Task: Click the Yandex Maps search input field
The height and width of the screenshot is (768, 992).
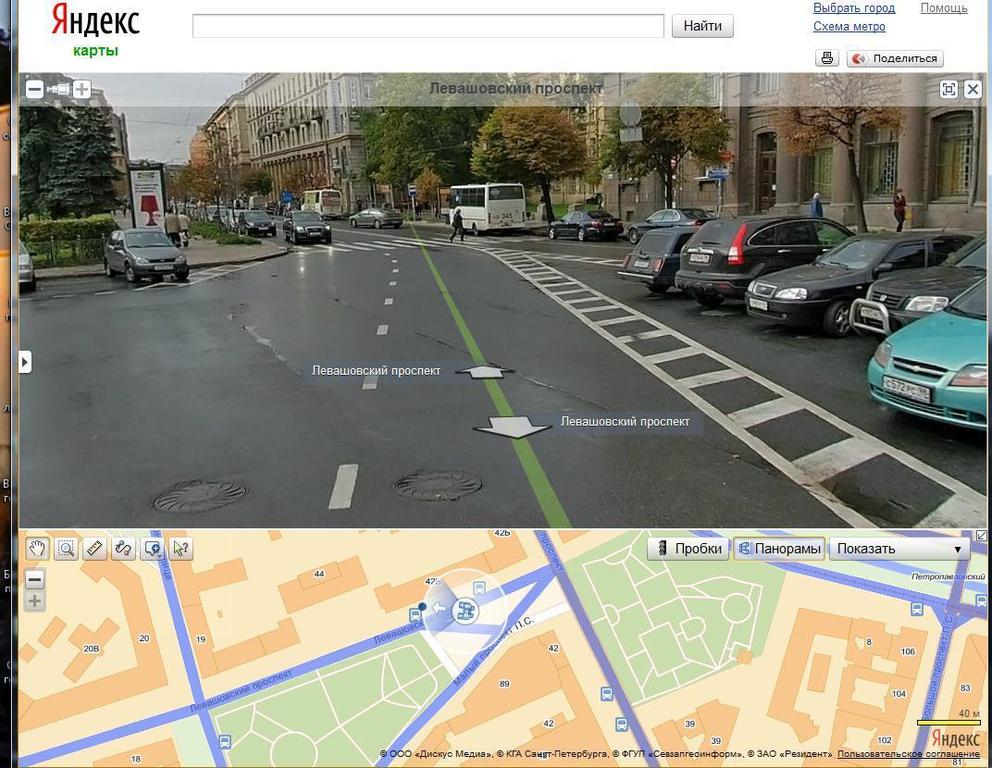Action: pyautogui.click(x=428, y=26)
